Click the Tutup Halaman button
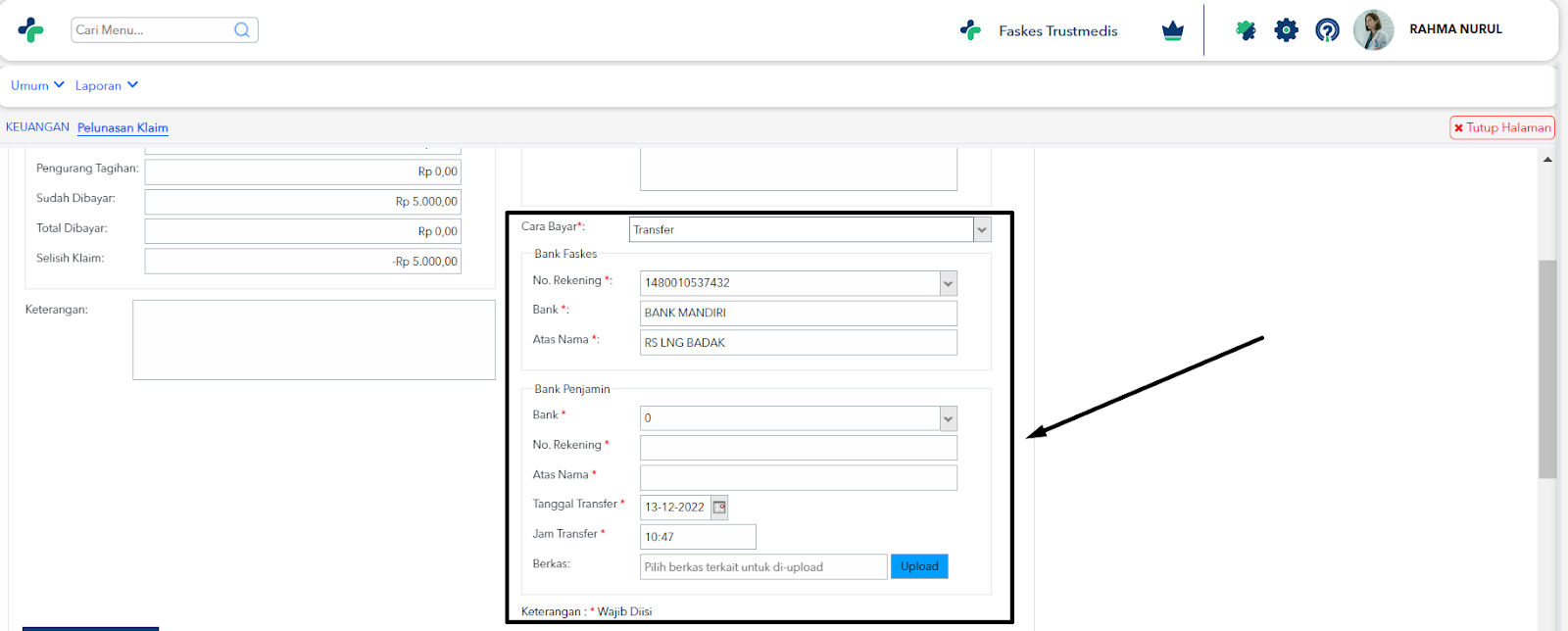 tap(1502, 127)
